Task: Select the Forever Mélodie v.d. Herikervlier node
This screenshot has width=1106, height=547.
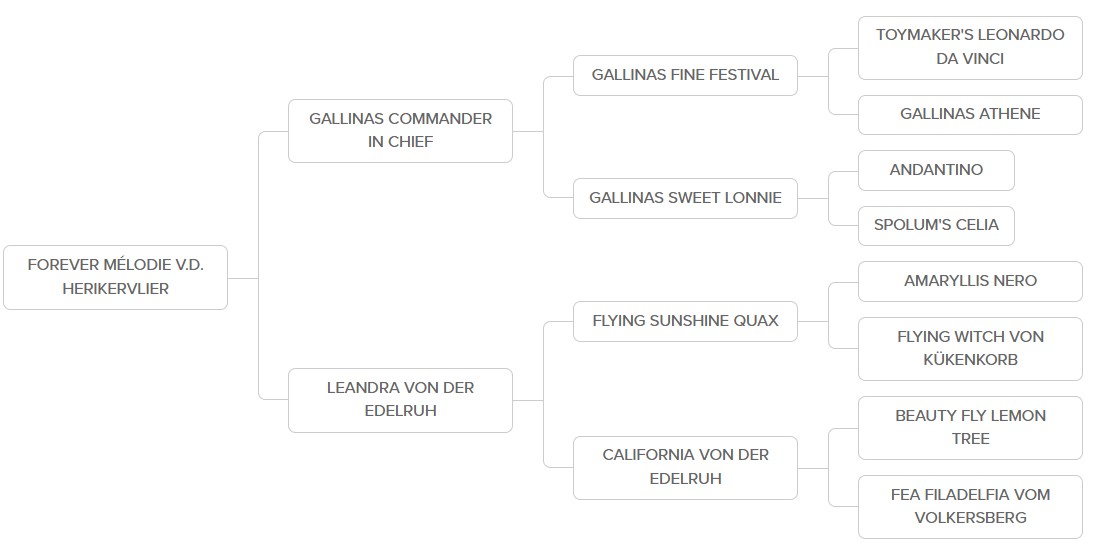Action: (x=115, y=277)
